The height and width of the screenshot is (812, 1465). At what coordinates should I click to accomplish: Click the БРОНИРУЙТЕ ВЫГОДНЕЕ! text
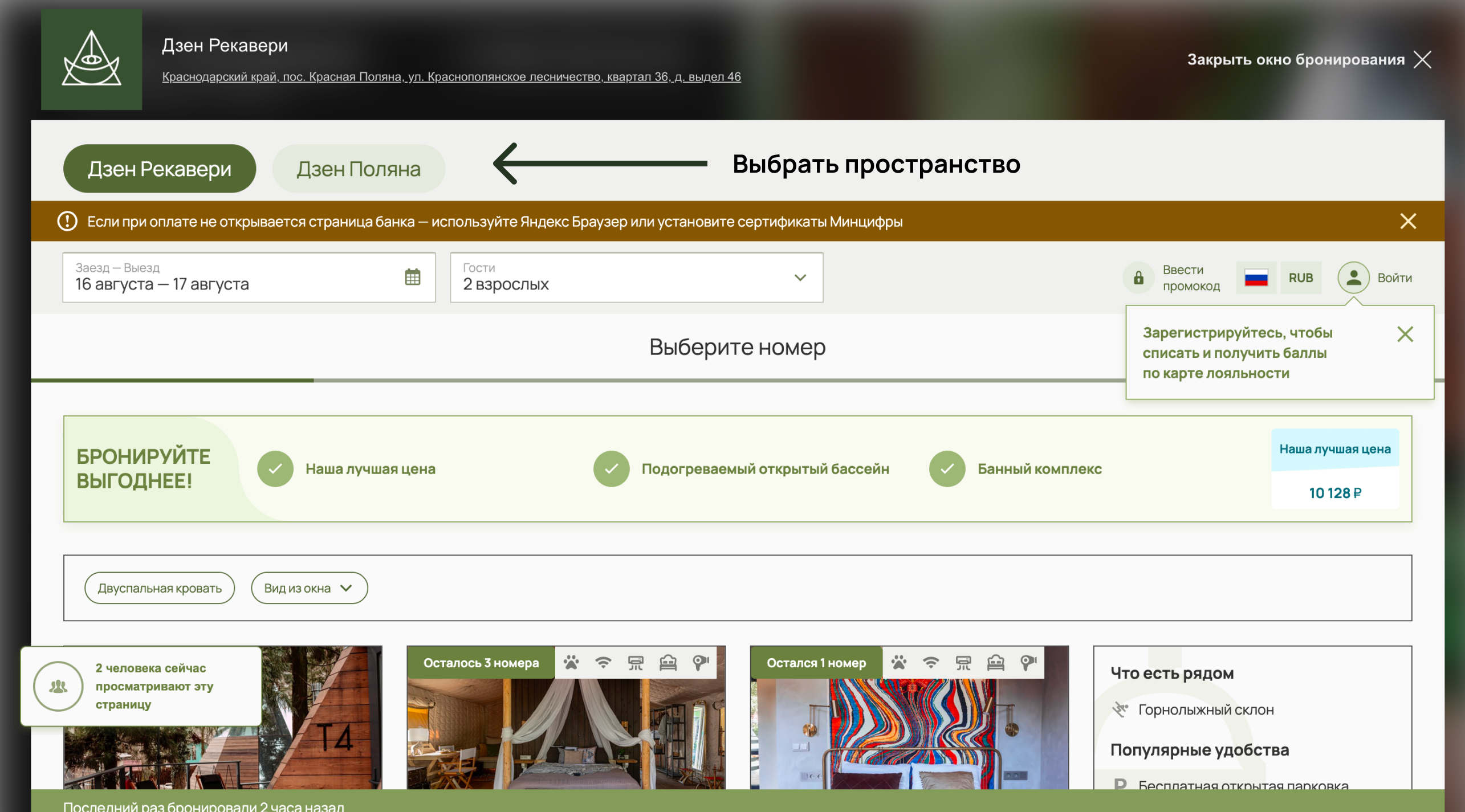[144, 469]
